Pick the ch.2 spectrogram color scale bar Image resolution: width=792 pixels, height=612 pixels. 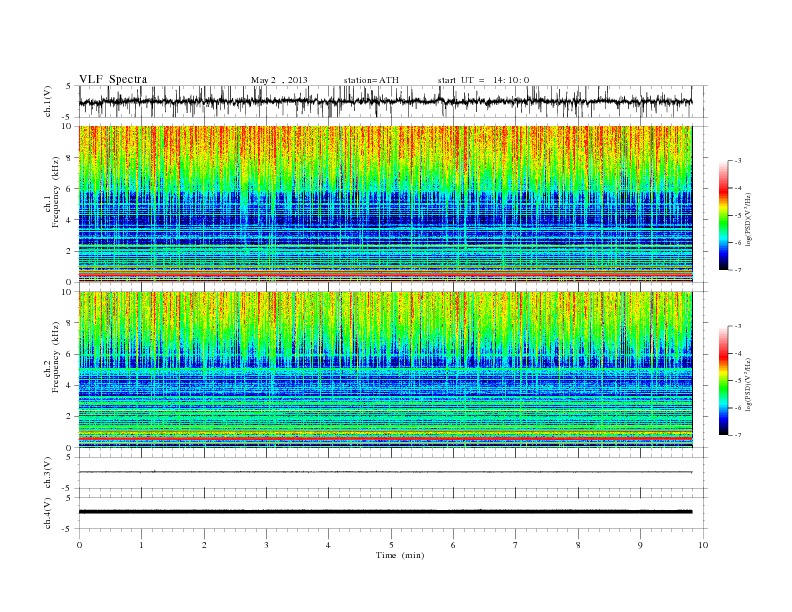click(724, 380)
